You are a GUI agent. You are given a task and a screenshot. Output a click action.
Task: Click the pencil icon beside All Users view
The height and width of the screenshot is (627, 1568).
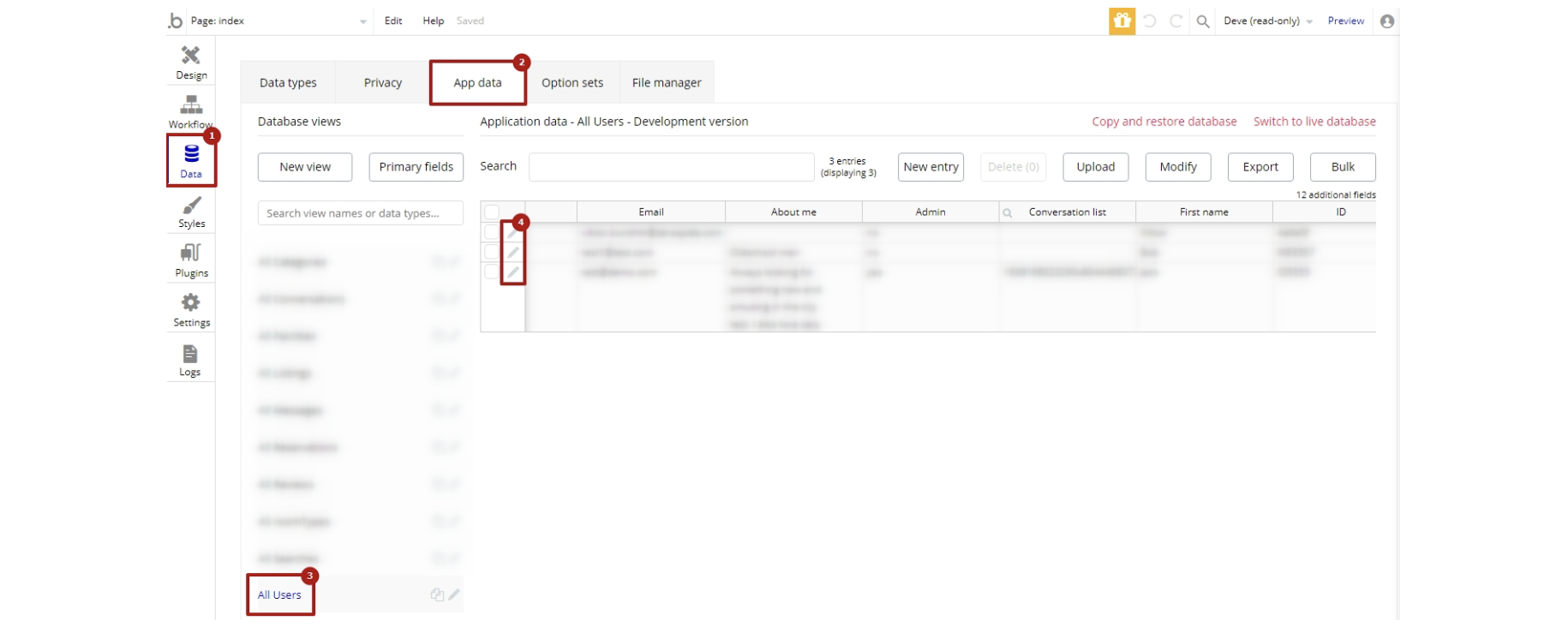coord(454,594)
